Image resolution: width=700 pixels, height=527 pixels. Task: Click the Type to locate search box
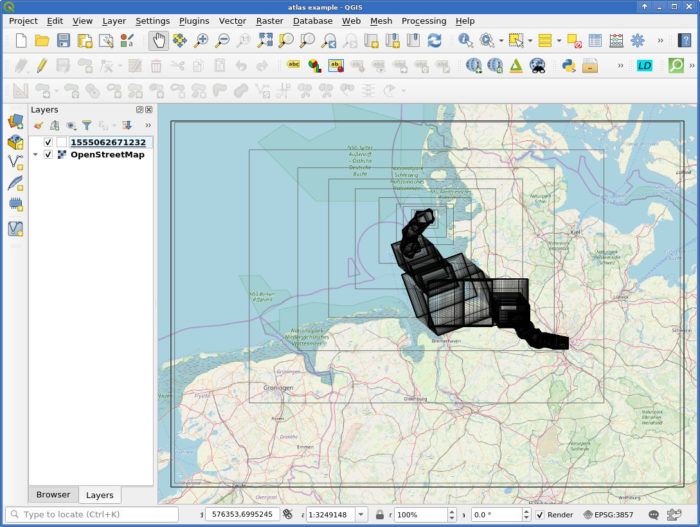coord(92,514)
